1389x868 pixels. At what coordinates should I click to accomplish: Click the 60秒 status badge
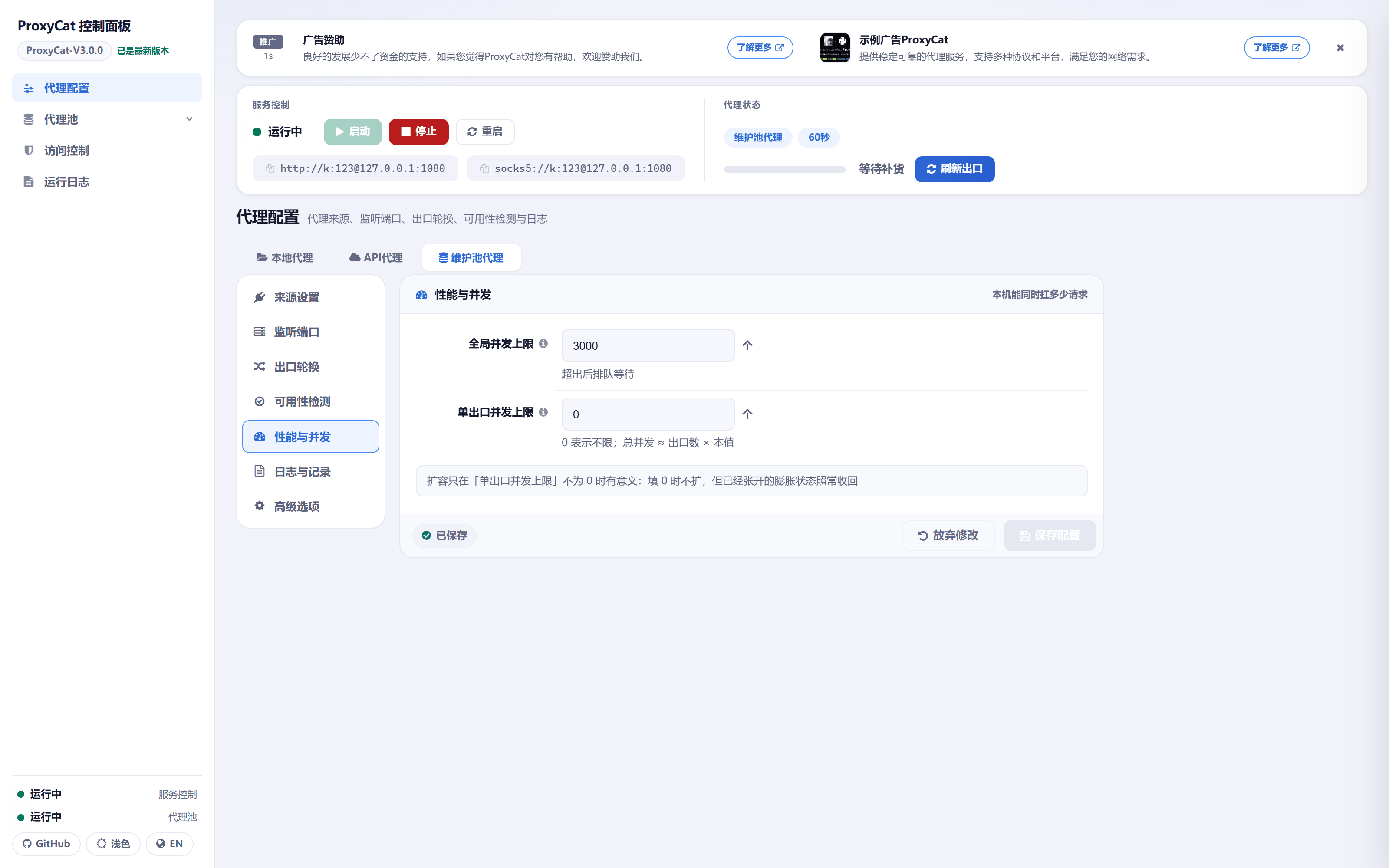pos(819,138)
